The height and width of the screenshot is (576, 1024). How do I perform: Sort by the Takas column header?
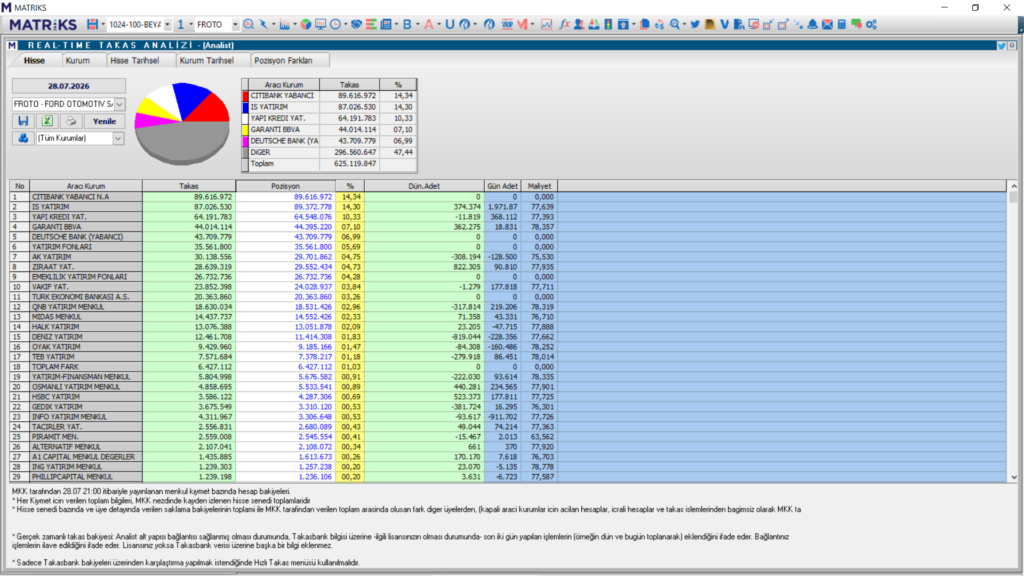[189, 186]
